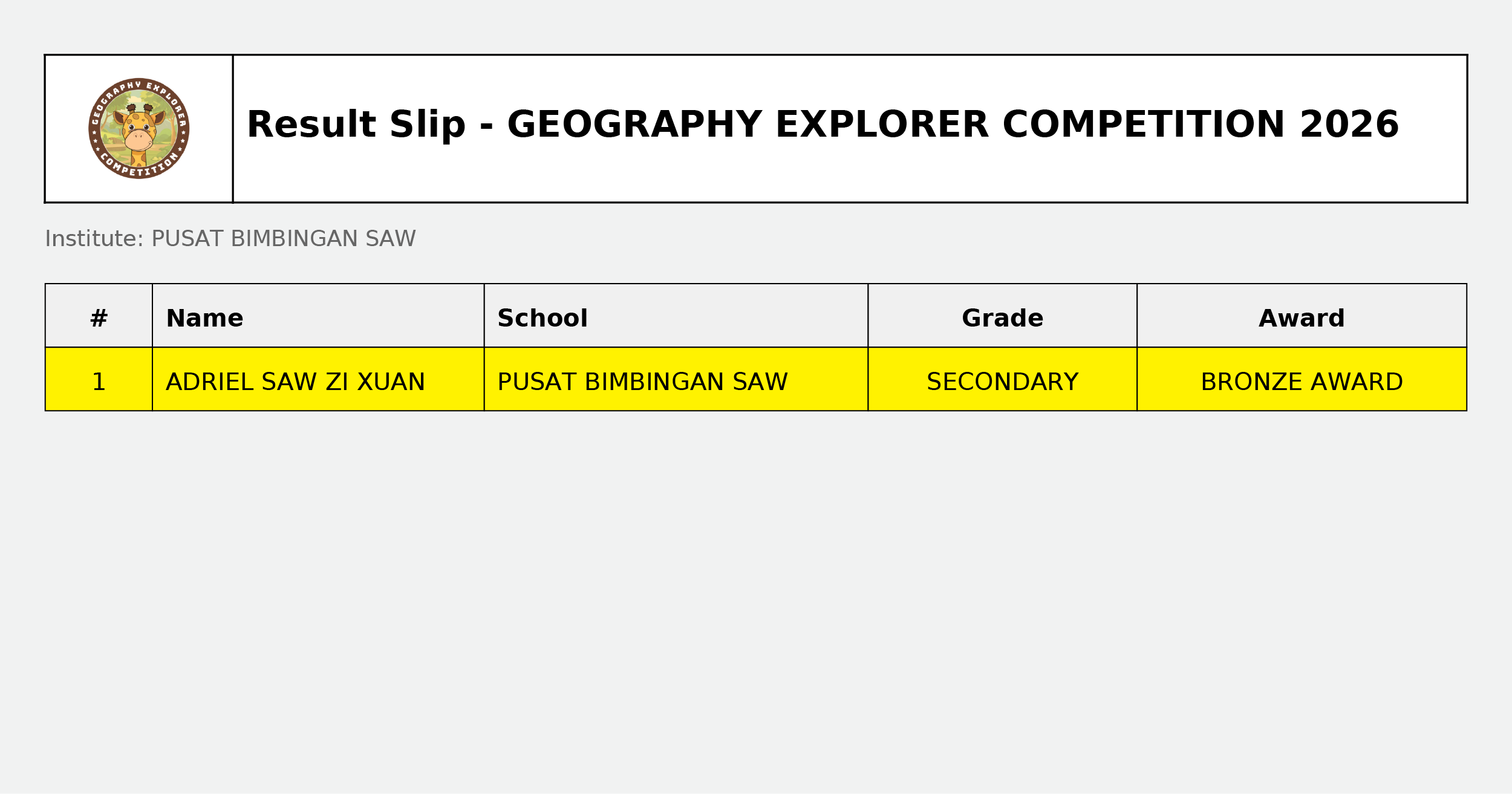Click the word 'EXPLORER' in the heading
This screenshot has height=794, width=1512.
[881, 125]
